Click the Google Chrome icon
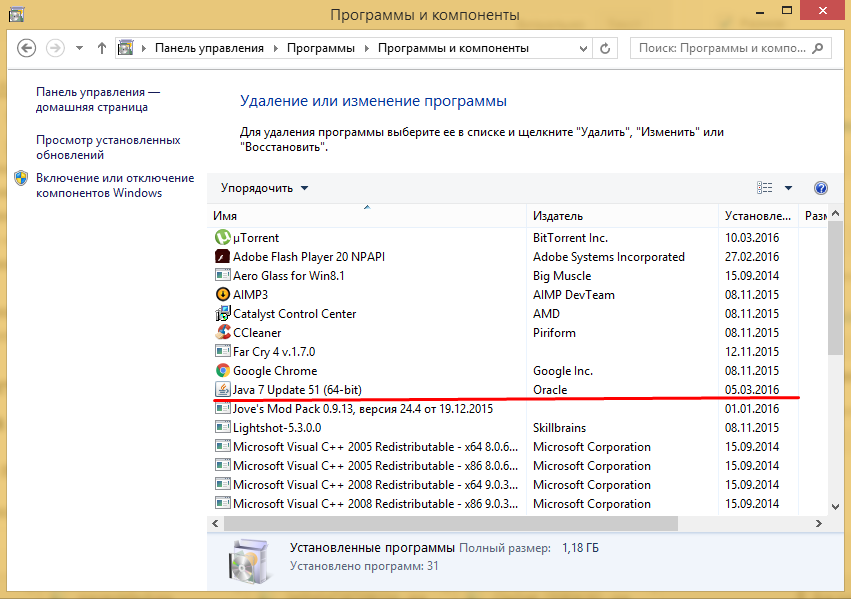The height and width of the screenshot is (599, 851). click(x=223, y=371)
